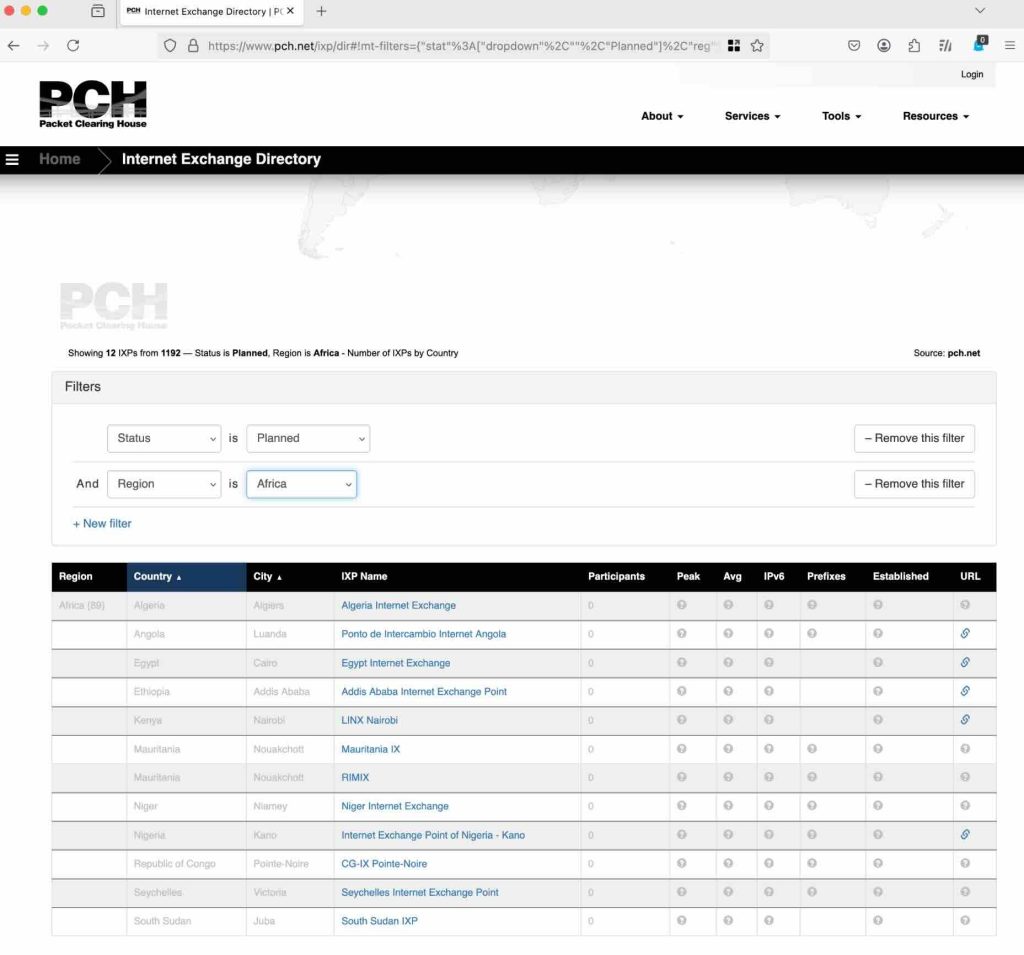1024x955 pixels.
Task: Open the Status filter field dropdown
Action: point(164,438)
